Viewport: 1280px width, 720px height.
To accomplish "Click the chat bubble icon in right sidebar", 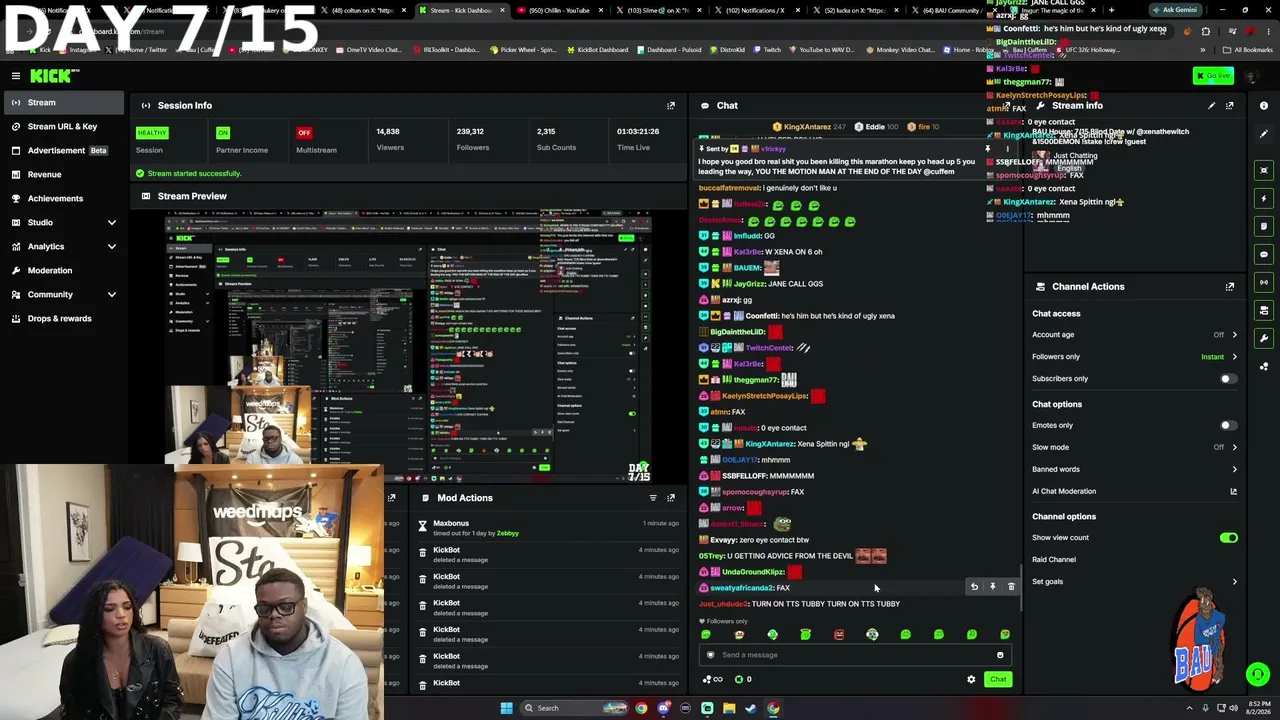I will click(1264, 254).
